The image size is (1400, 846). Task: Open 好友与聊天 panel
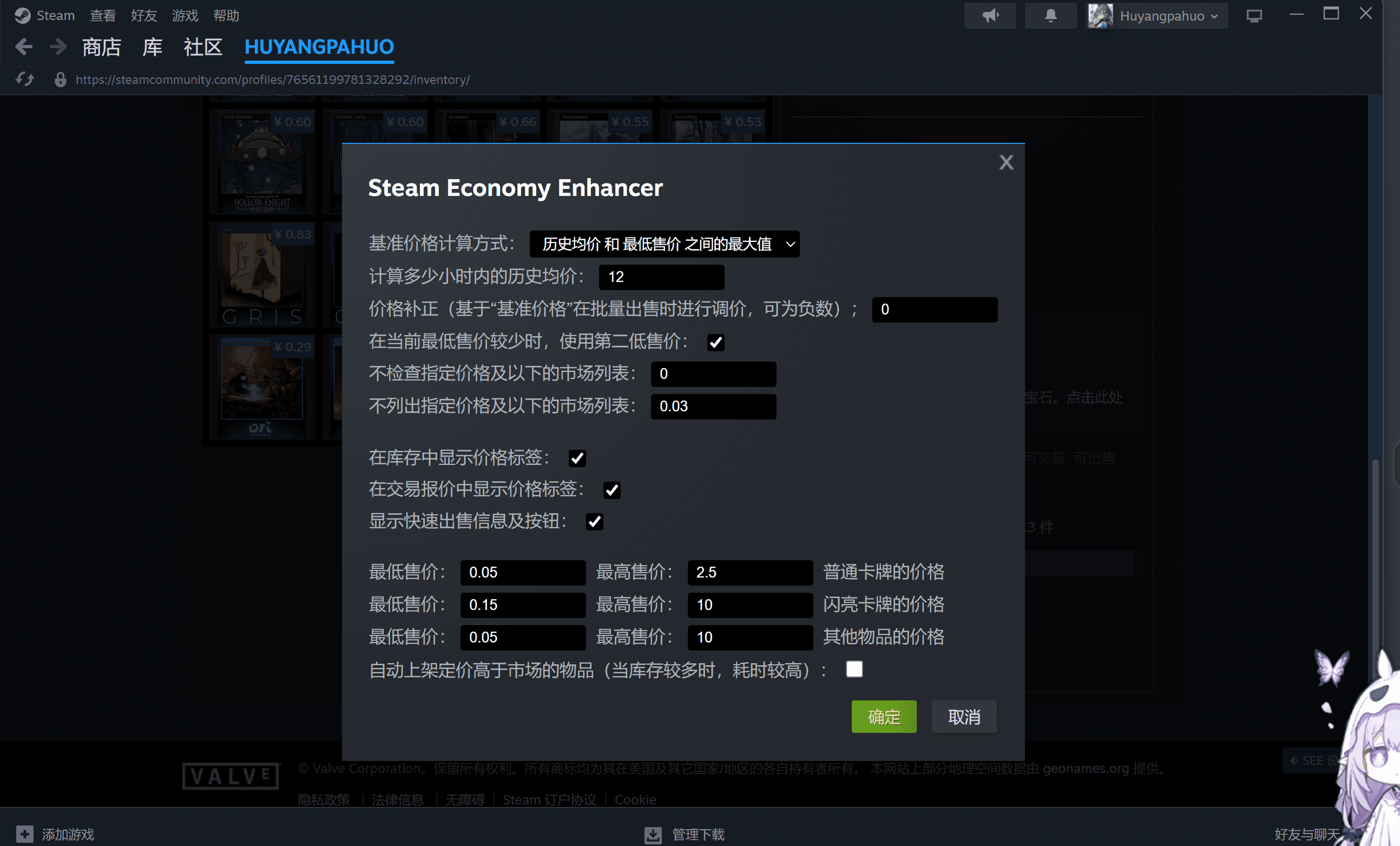1306,834
